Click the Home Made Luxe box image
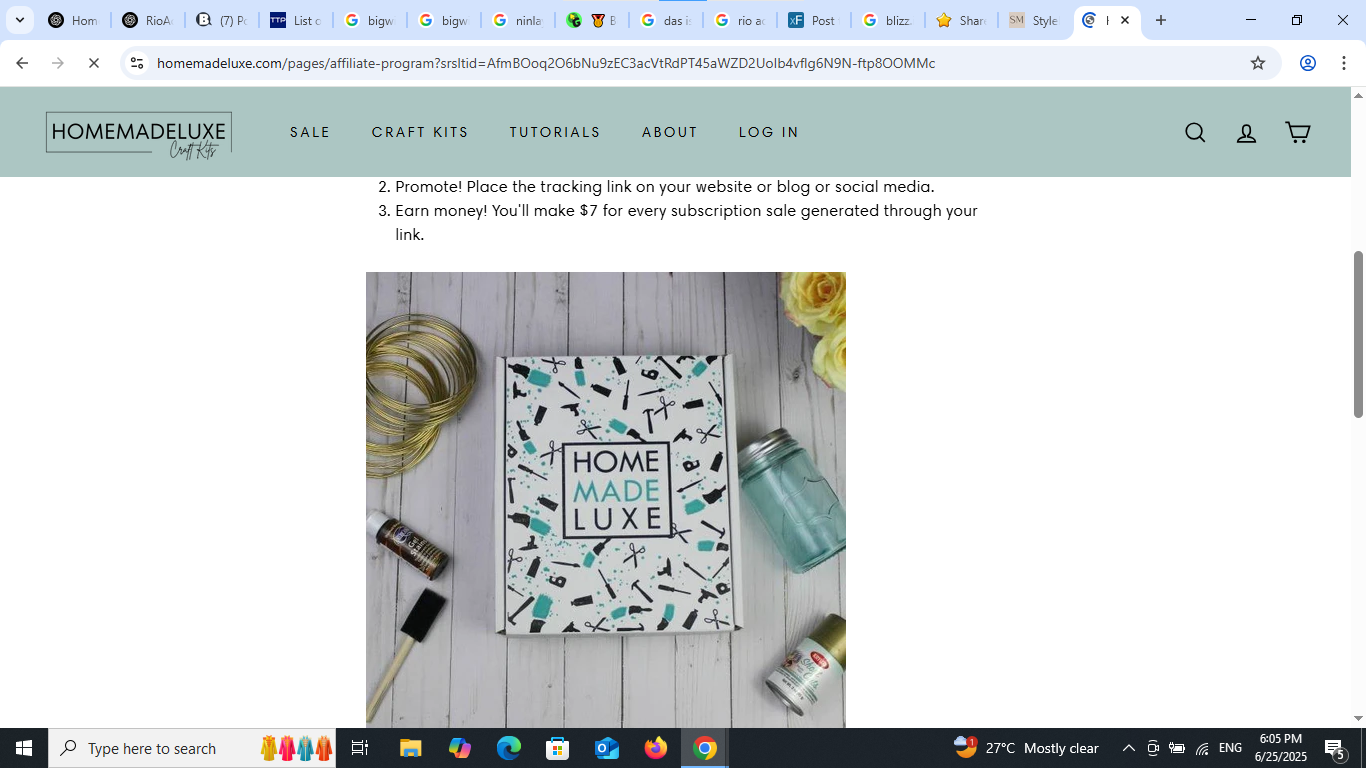Screen dimensions: 1366x768 pos(606,500)
